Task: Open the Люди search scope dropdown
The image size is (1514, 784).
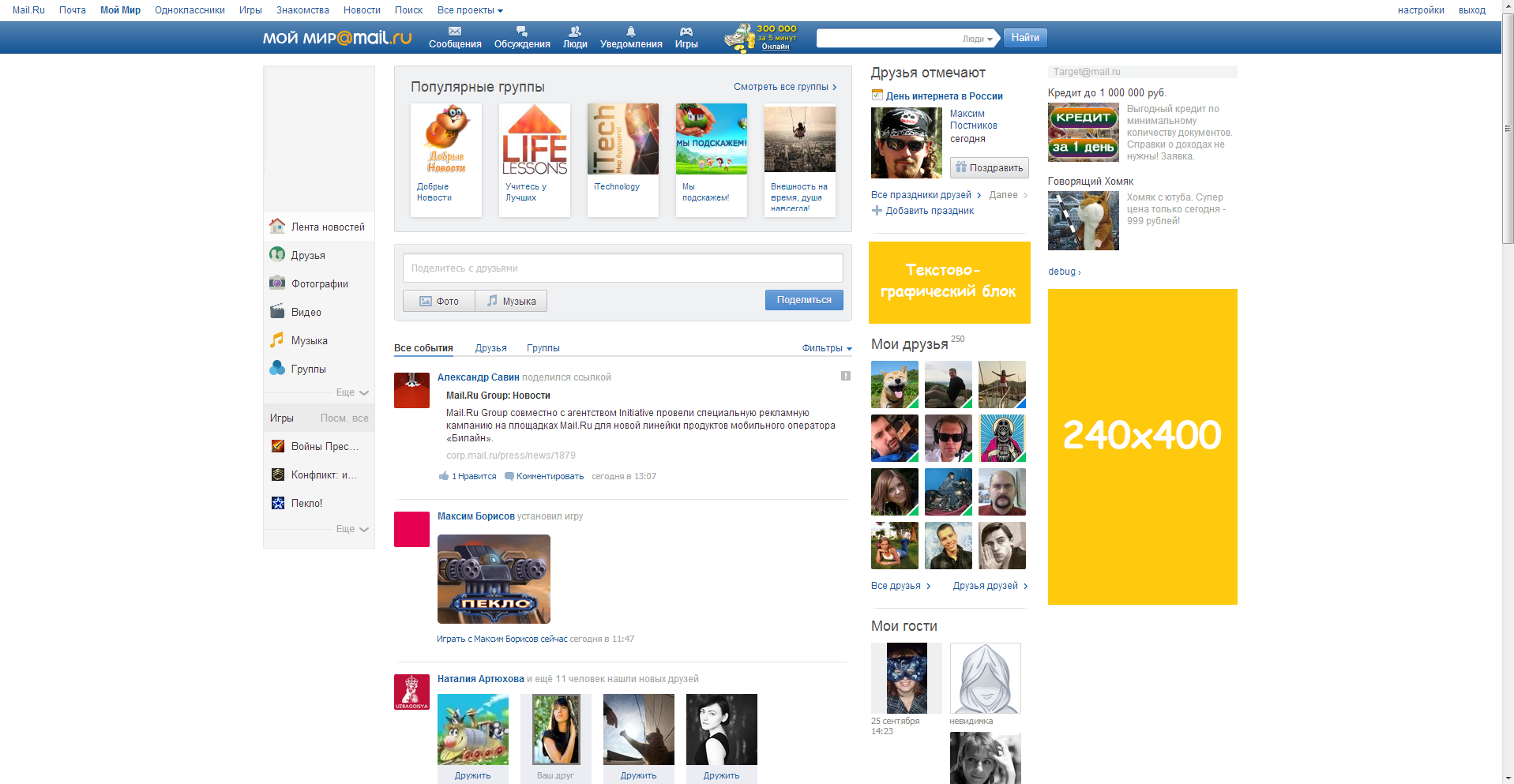Action: click(978, 39)
